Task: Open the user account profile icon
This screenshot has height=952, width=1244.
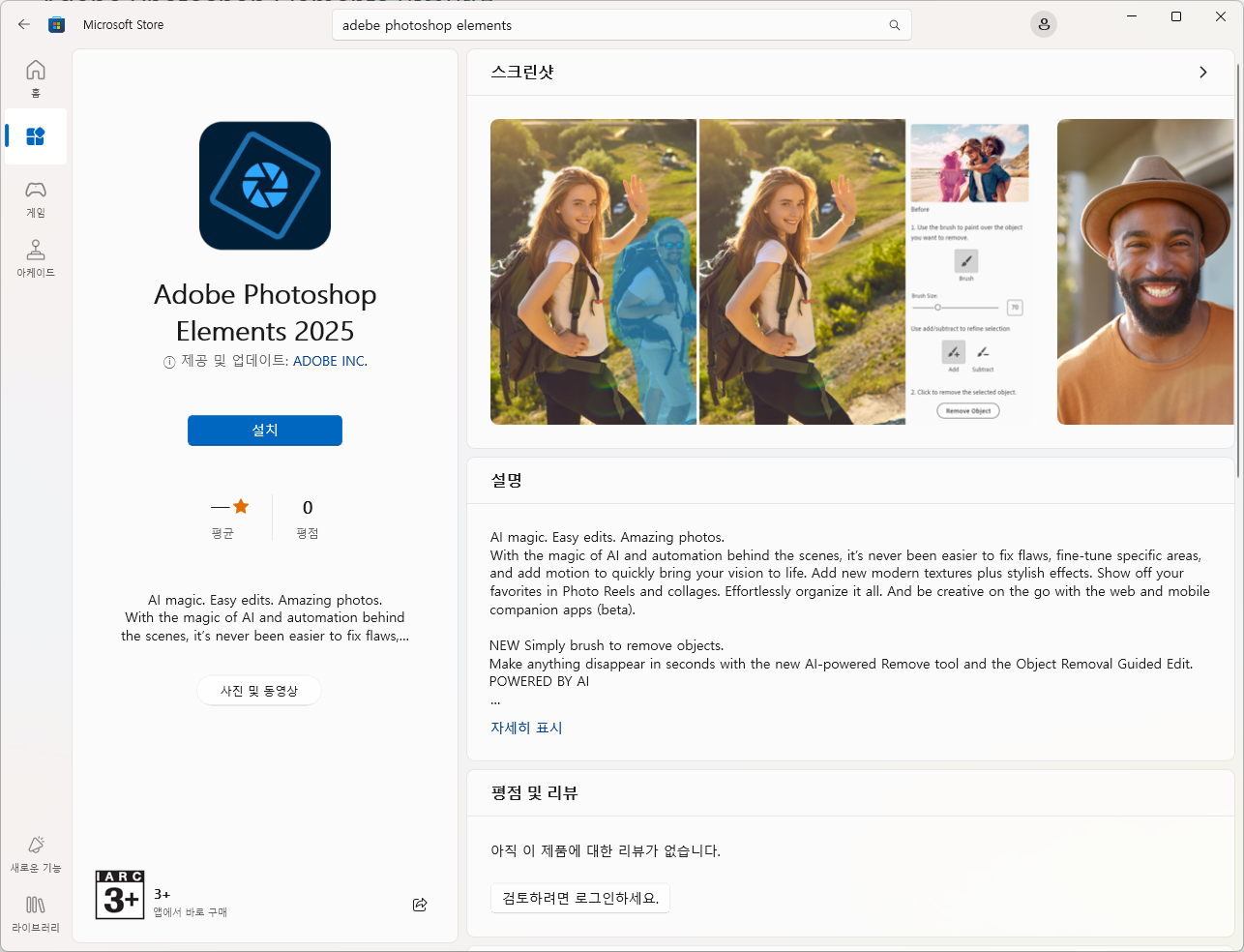Action: coord(1044,25)
